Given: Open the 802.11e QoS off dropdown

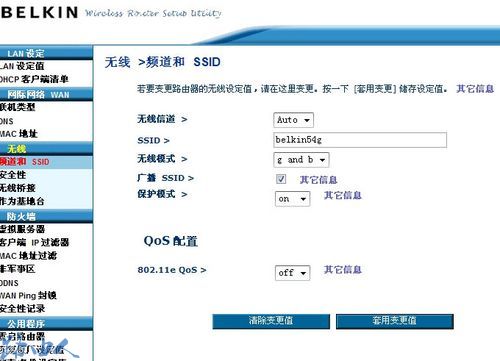Looking at the screenshot, I should [292, 273].
